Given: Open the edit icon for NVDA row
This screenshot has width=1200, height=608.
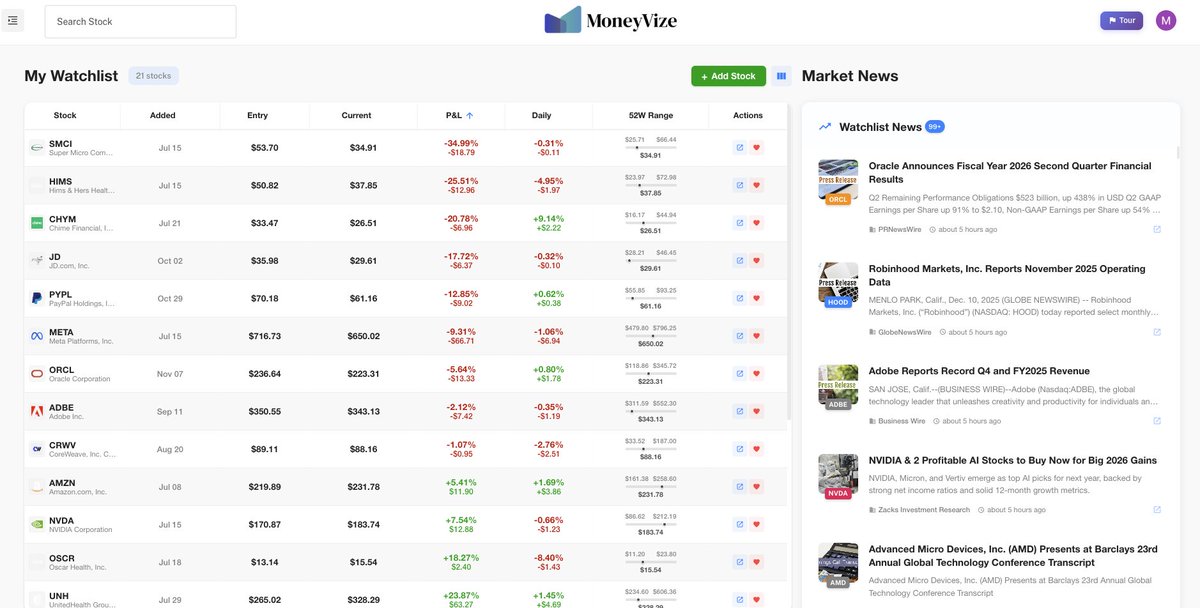Looking at the screenshot, I should (x=740, y=524).
